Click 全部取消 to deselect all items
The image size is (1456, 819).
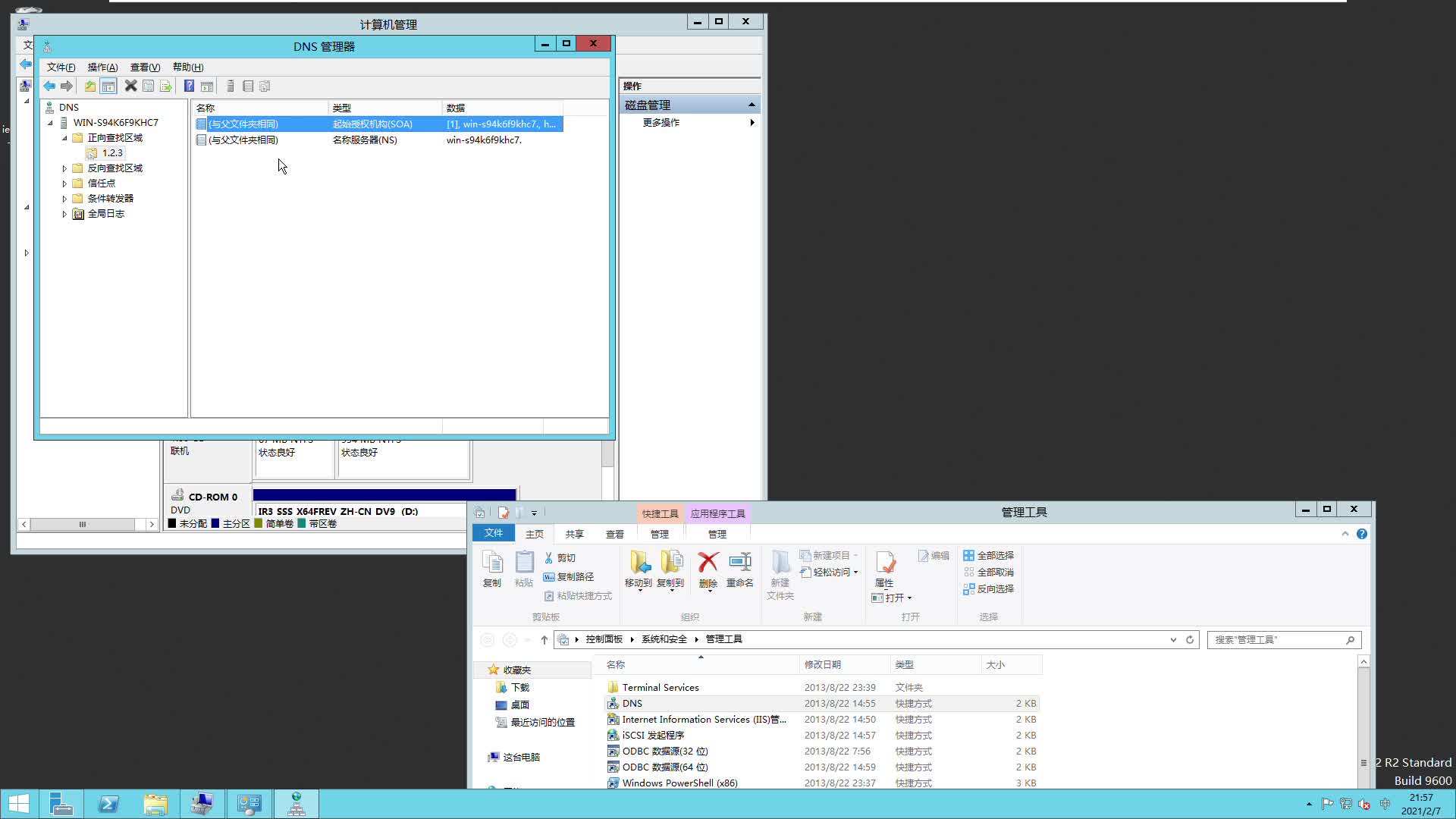[x=994, y=572]
